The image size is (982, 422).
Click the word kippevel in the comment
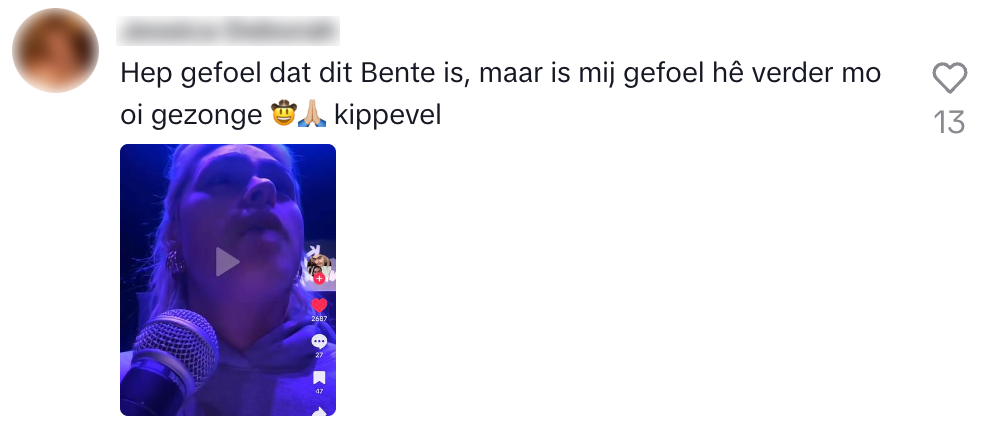[x=388, y=116]
